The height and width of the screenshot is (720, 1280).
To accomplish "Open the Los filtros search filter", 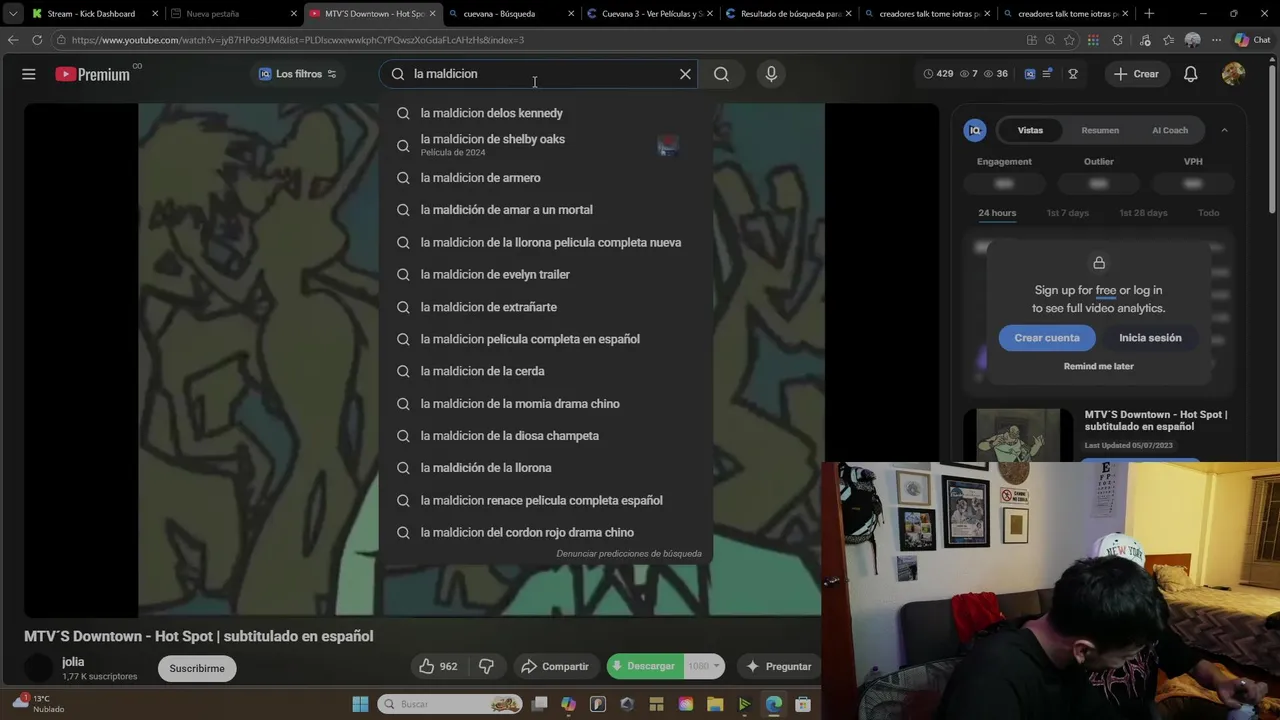I will coord(298,74).
